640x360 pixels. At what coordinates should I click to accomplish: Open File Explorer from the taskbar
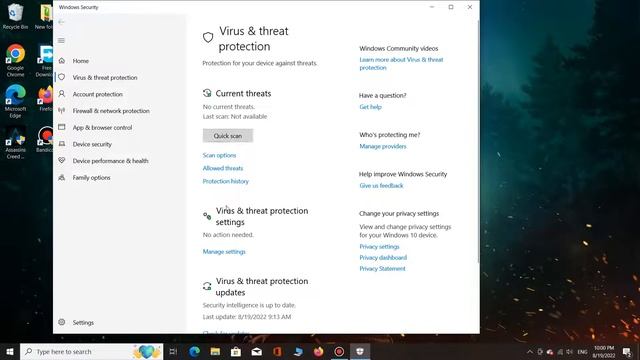pos(215,351)
